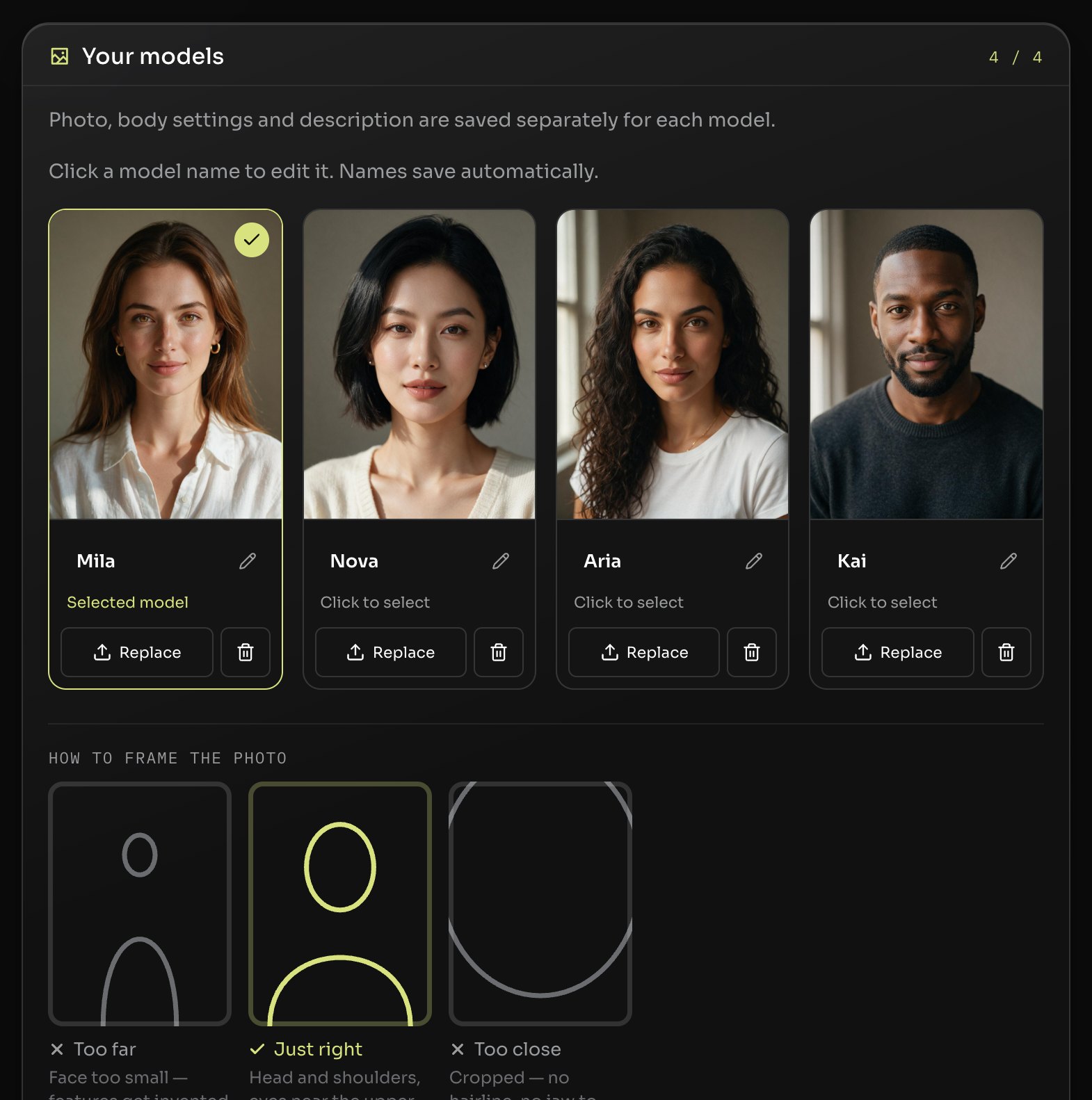This screenshot has width=1092, height=1100.
Task: Open Mila's portrait photo
Action: click(x=166, y=364)
